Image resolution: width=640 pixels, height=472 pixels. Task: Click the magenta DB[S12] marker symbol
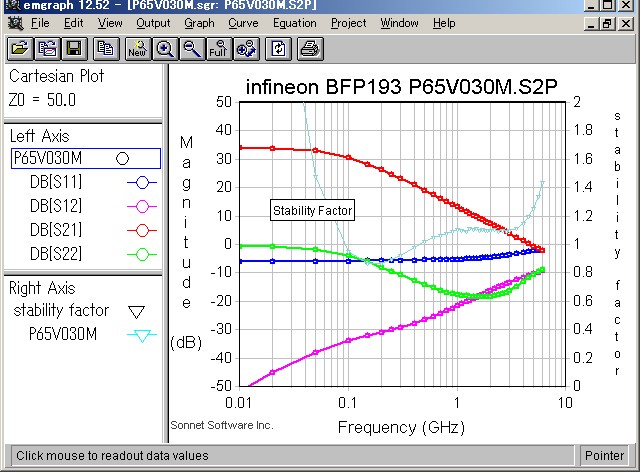click(142, 206)
